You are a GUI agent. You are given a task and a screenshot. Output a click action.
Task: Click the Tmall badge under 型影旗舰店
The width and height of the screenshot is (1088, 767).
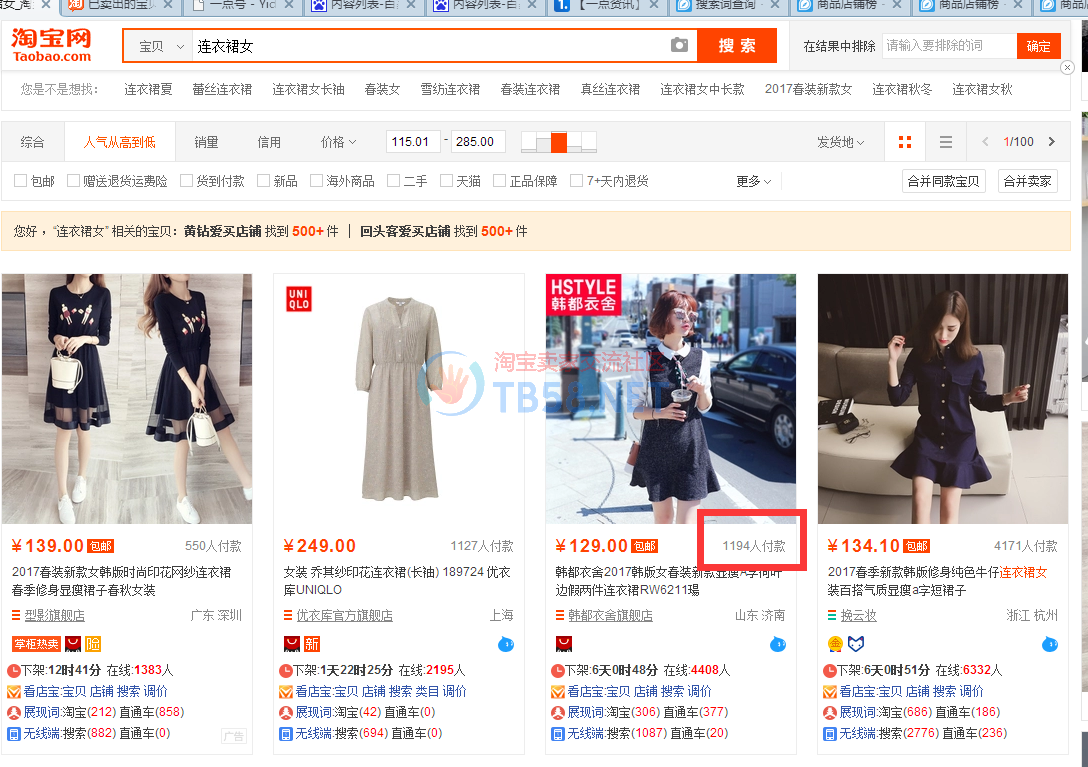[x=73, y=644]
